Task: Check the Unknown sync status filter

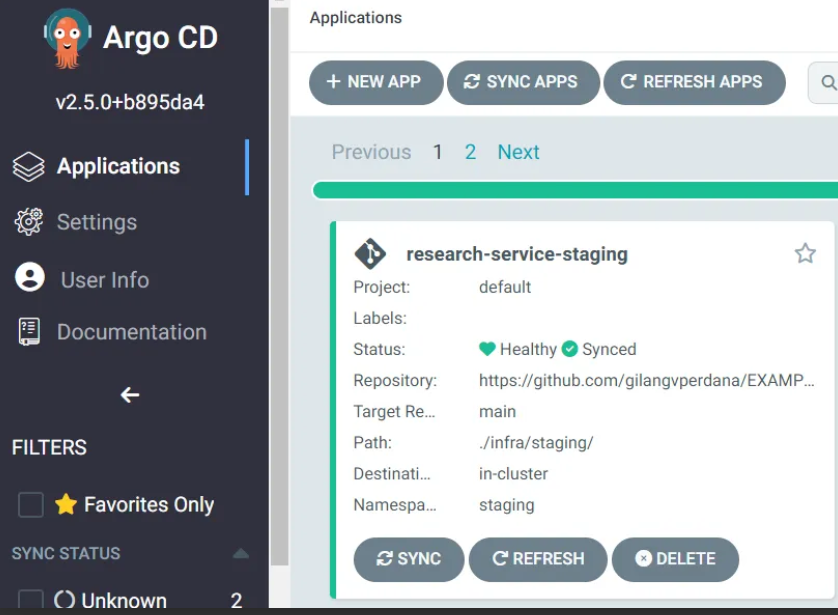Action: click(x=31, y=600)
